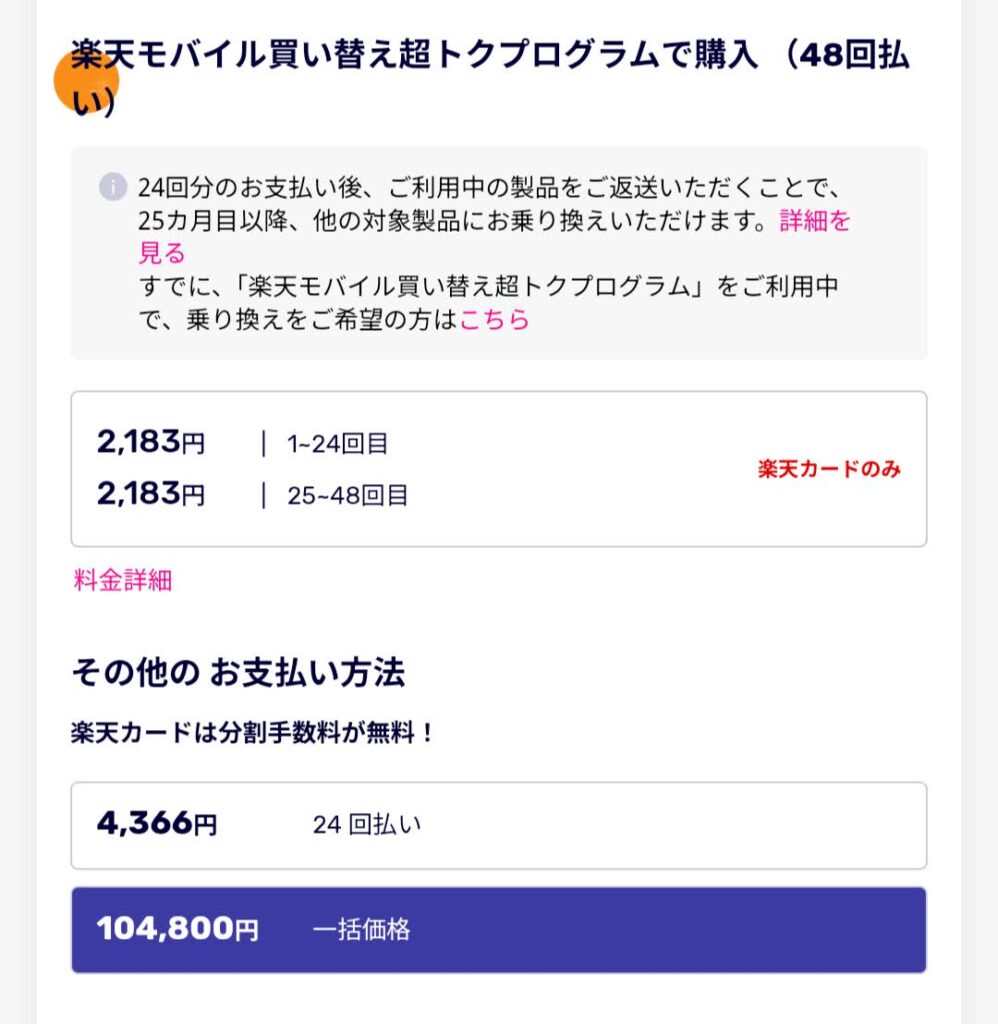Click the 2,183円 price for 25~48回目
Viewport: 998px width, 1024px height.
151,494
